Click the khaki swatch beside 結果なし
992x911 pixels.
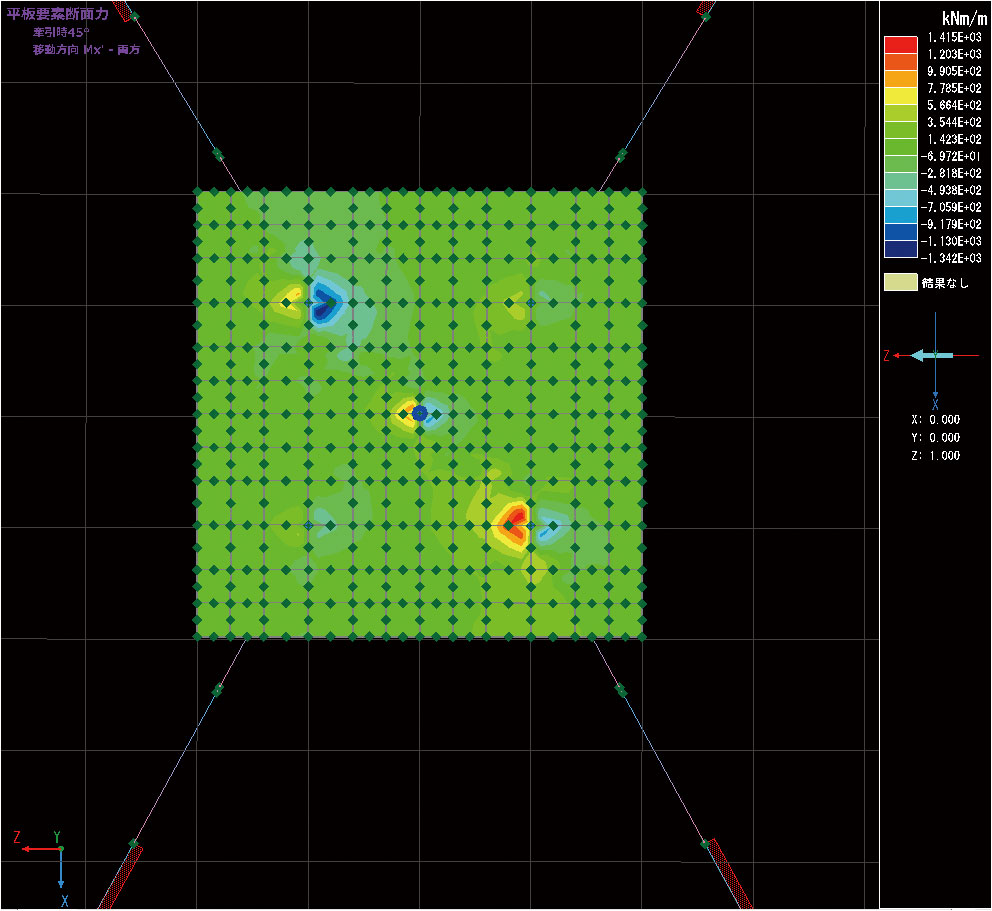(x=900, y=282)
